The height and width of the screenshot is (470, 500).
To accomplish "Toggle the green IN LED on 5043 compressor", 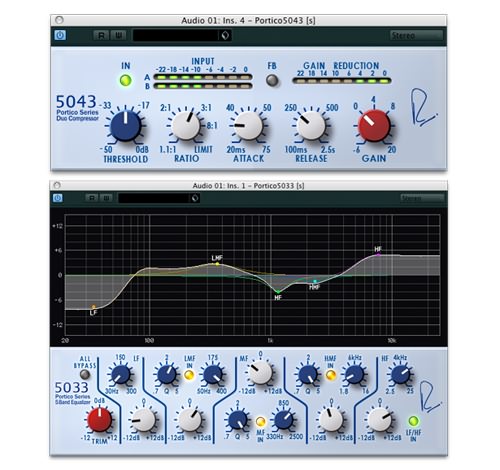I will click(126, 80).
